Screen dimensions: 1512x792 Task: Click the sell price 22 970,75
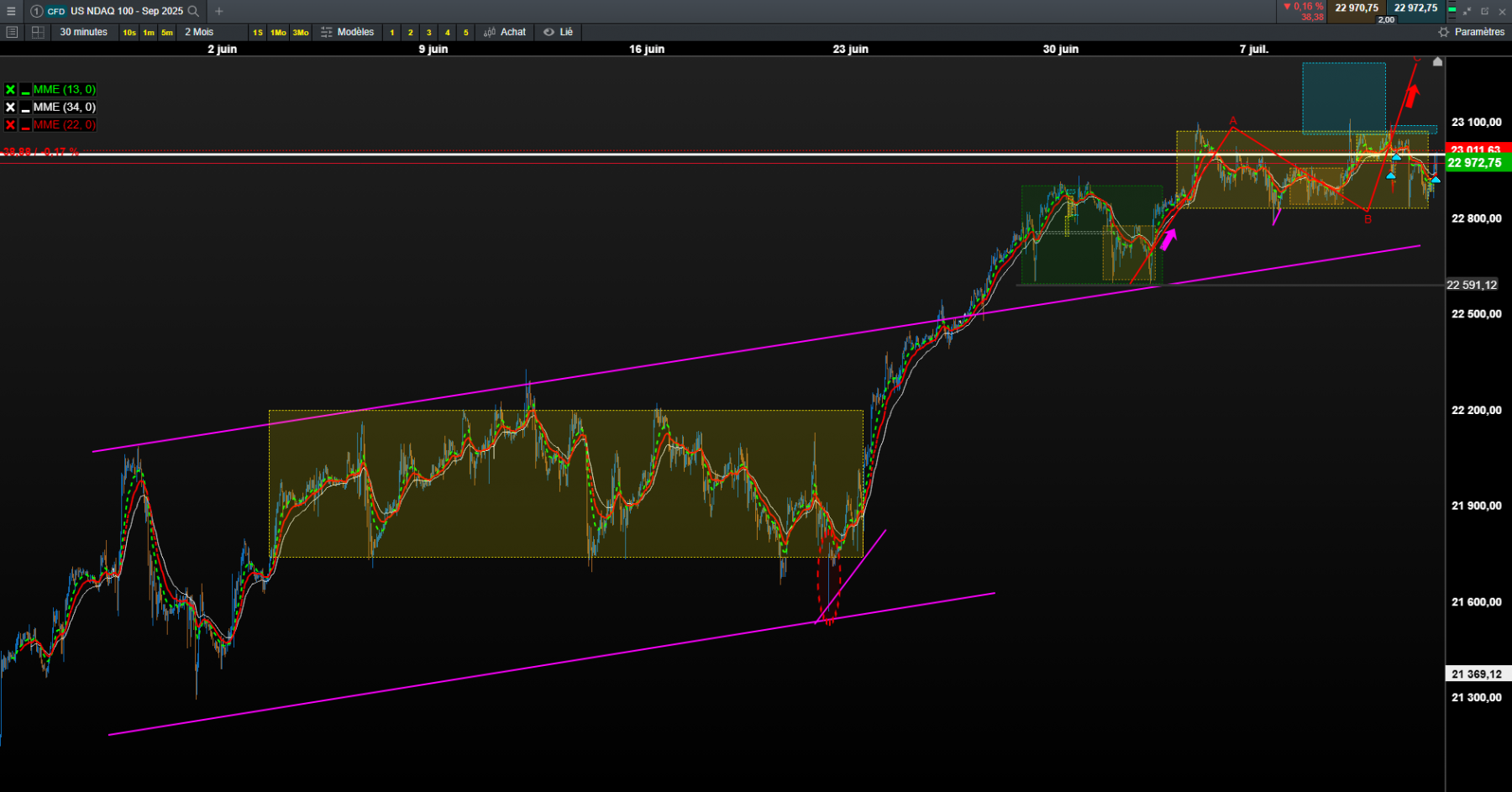(1357, 8)
